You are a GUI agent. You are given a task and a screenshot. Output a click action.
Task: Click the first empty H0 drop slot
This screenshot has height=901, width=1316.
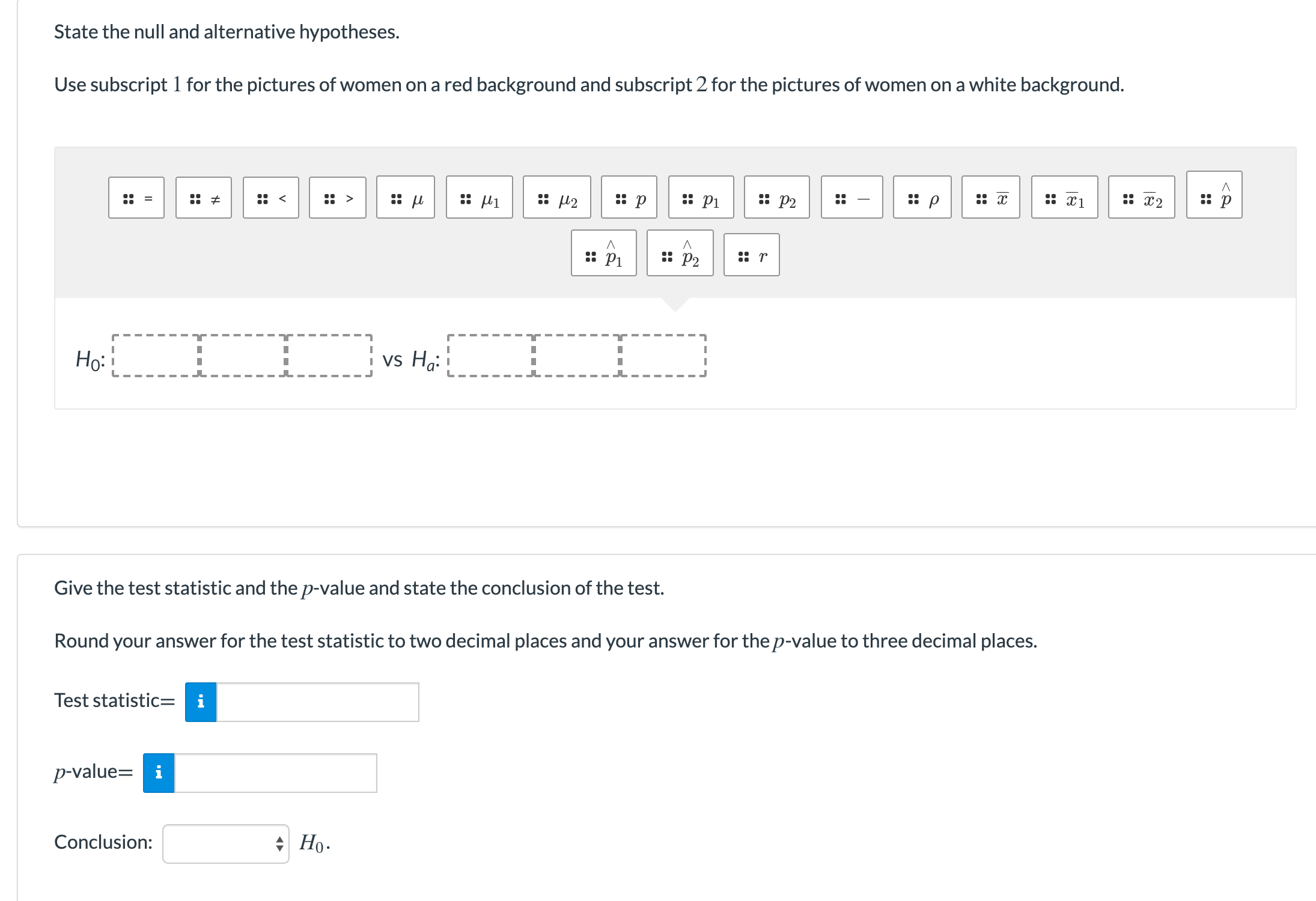point(156,356)
